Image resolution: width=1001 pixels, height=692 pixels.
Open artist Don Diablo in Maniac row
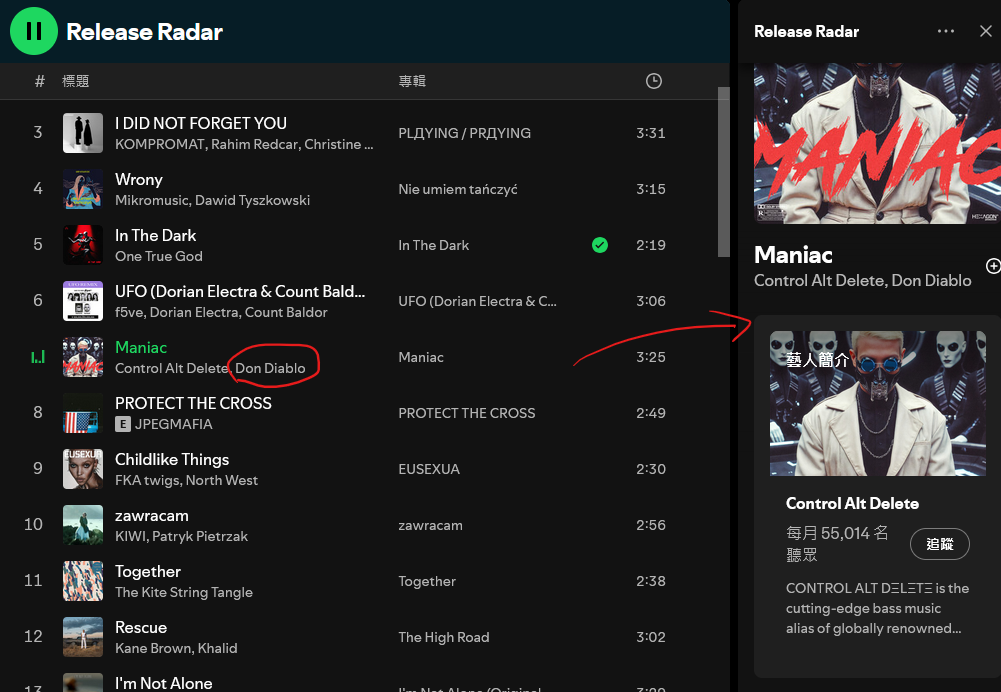coord(270,368)
